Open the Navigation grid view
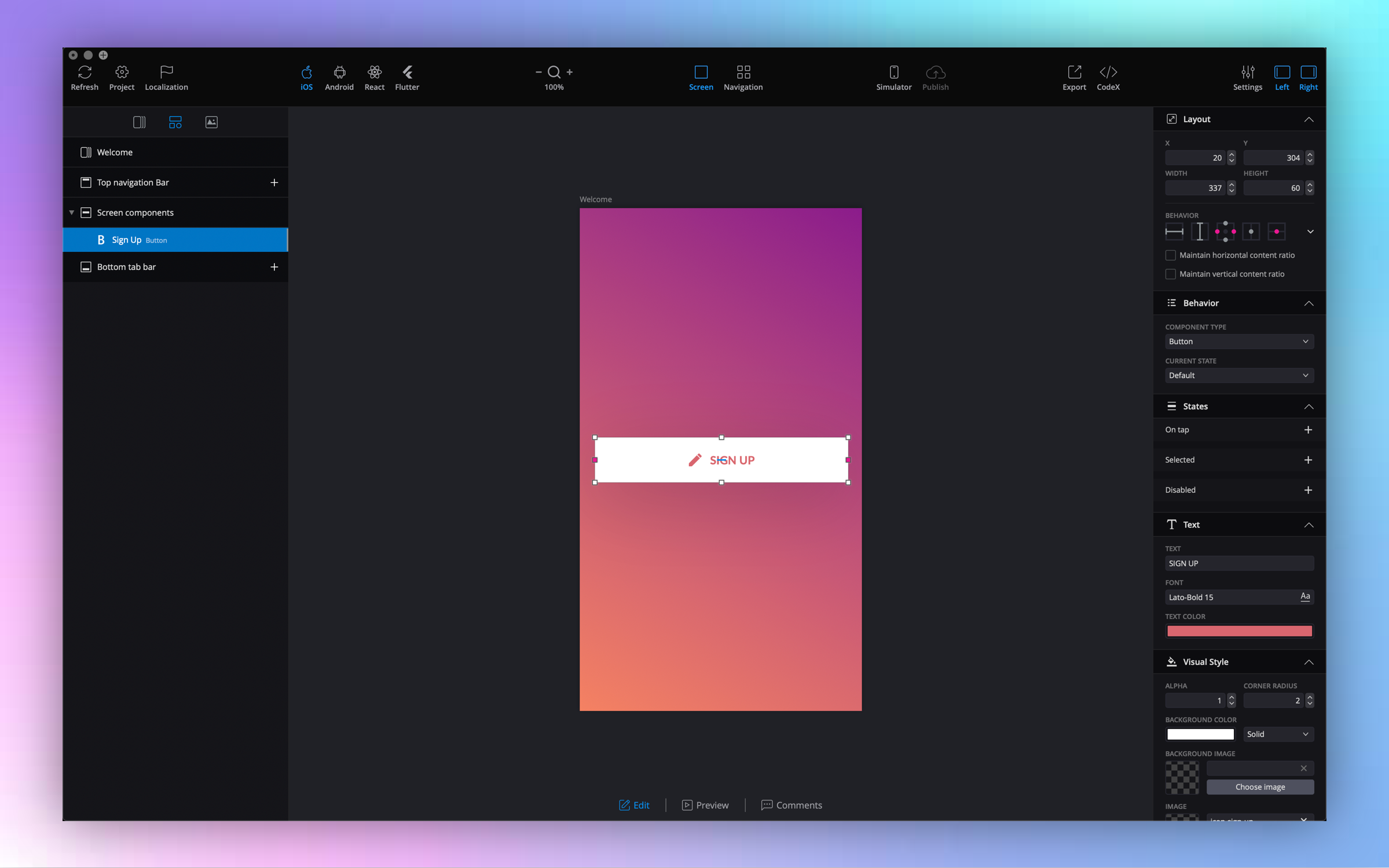Viewport: 1389px width, 868px height. coord(743,72)
